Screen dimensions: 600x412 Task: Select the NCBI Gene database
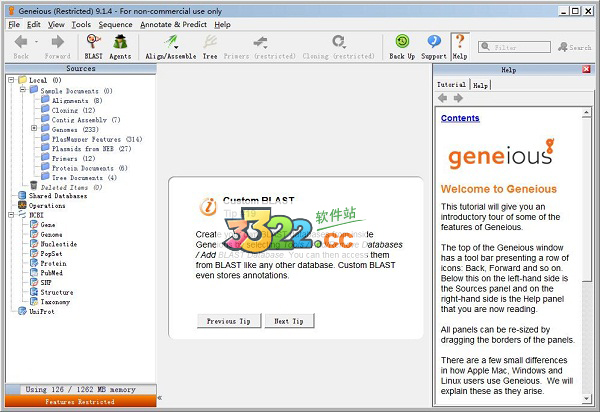click(43, 225)
